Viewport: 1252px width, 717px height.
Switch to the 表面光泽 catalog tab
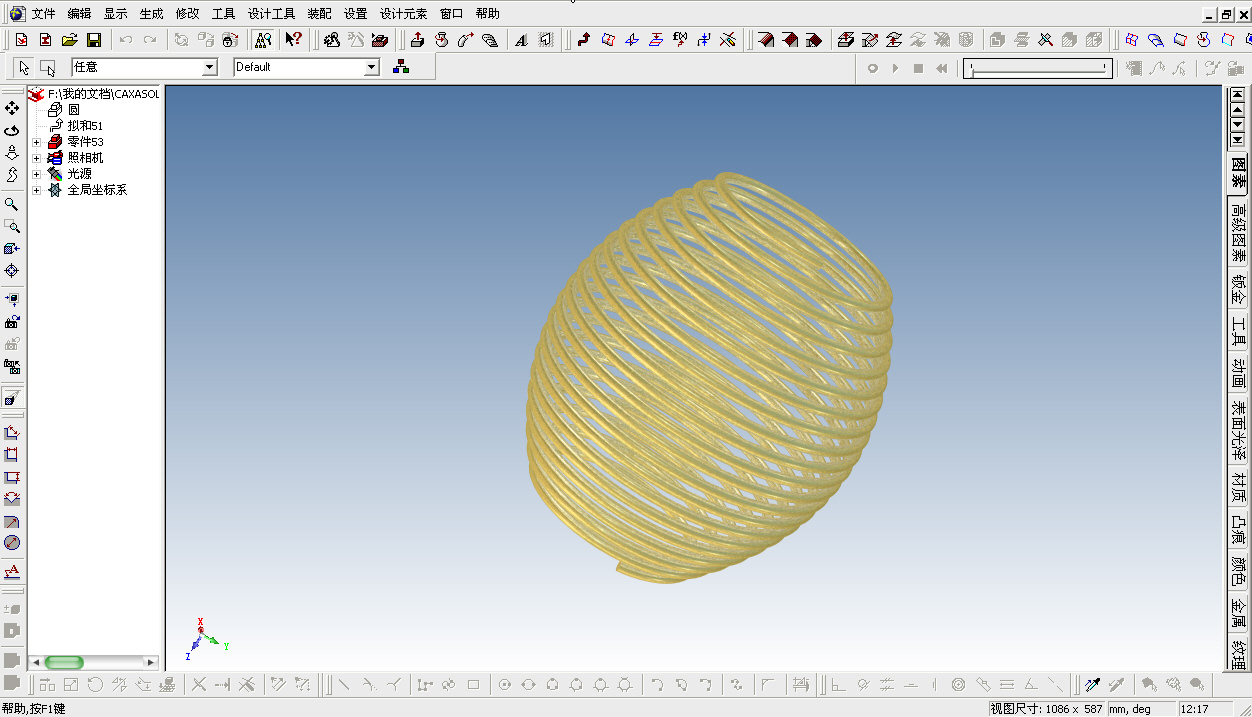1239,431
